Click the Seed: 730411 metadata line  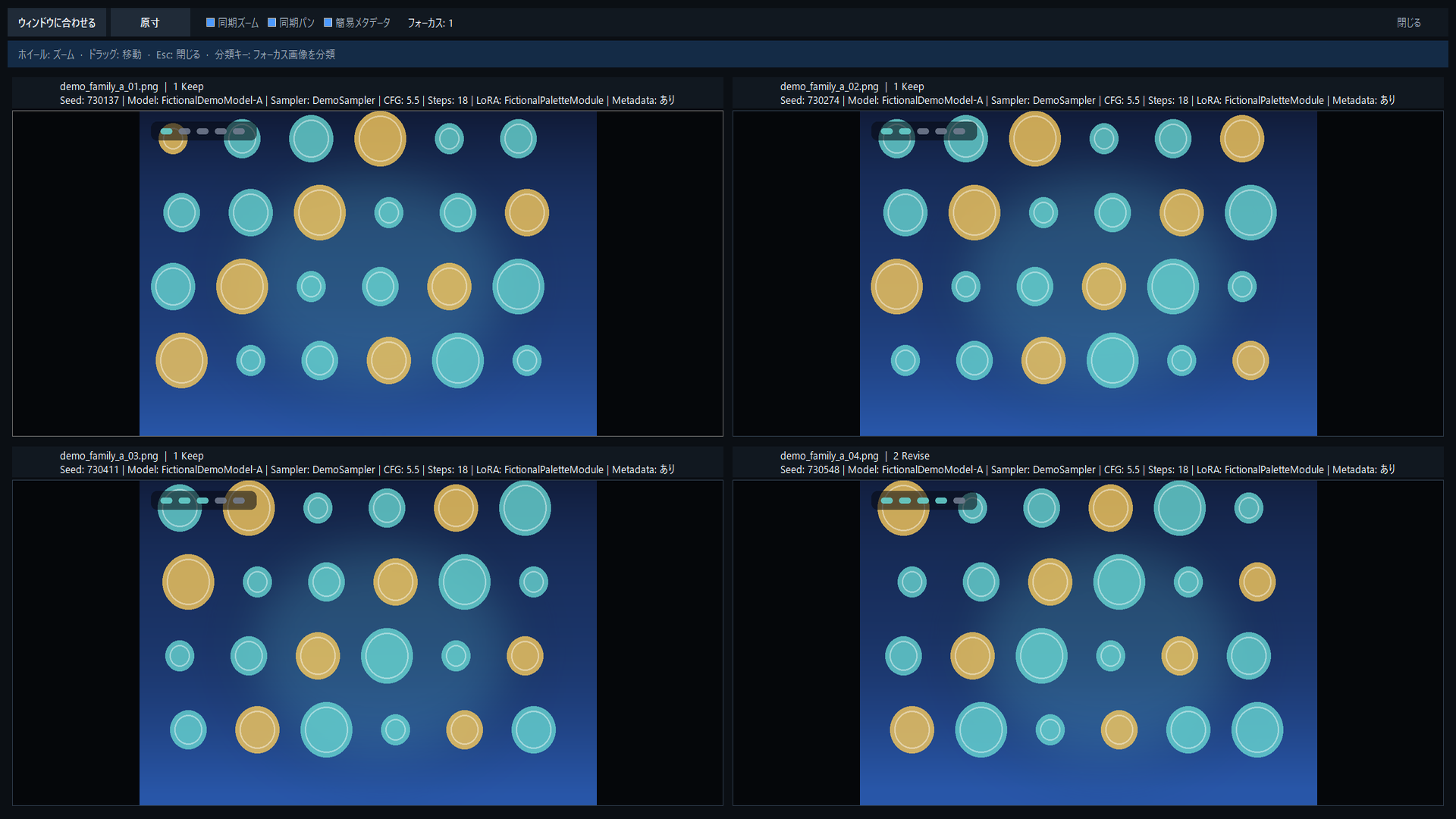click(x=367, y=469)
